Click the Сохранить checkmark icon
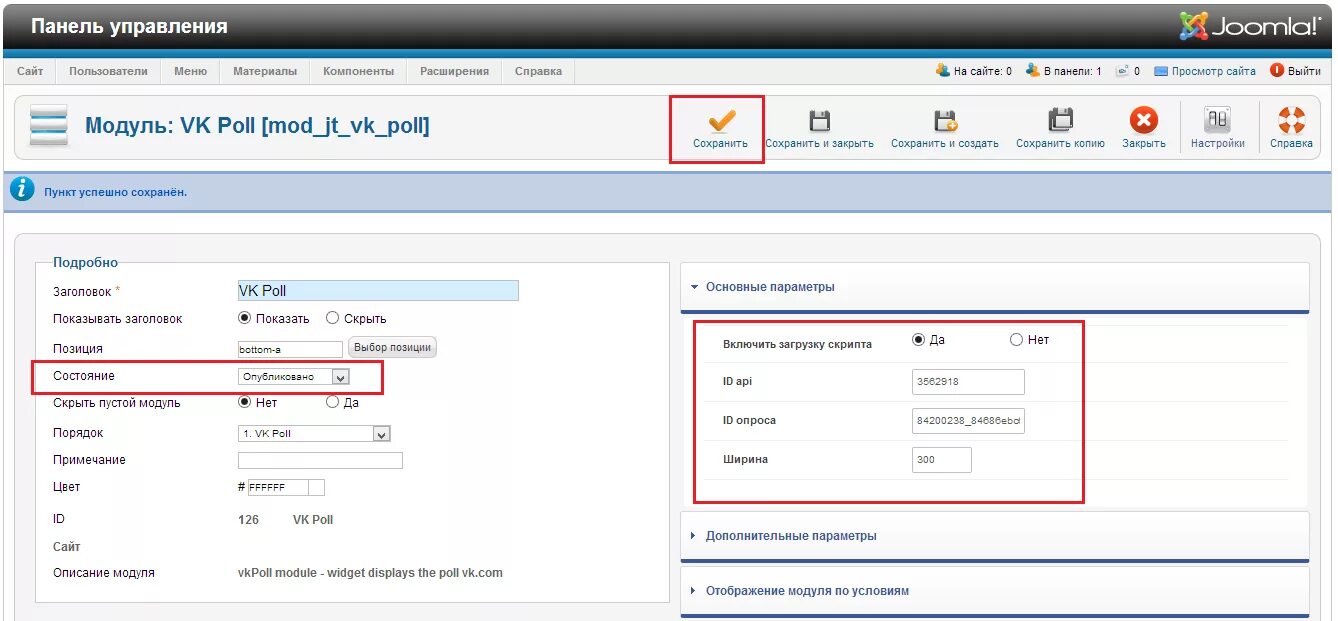 pyautogui.click(x=721, y=120)
